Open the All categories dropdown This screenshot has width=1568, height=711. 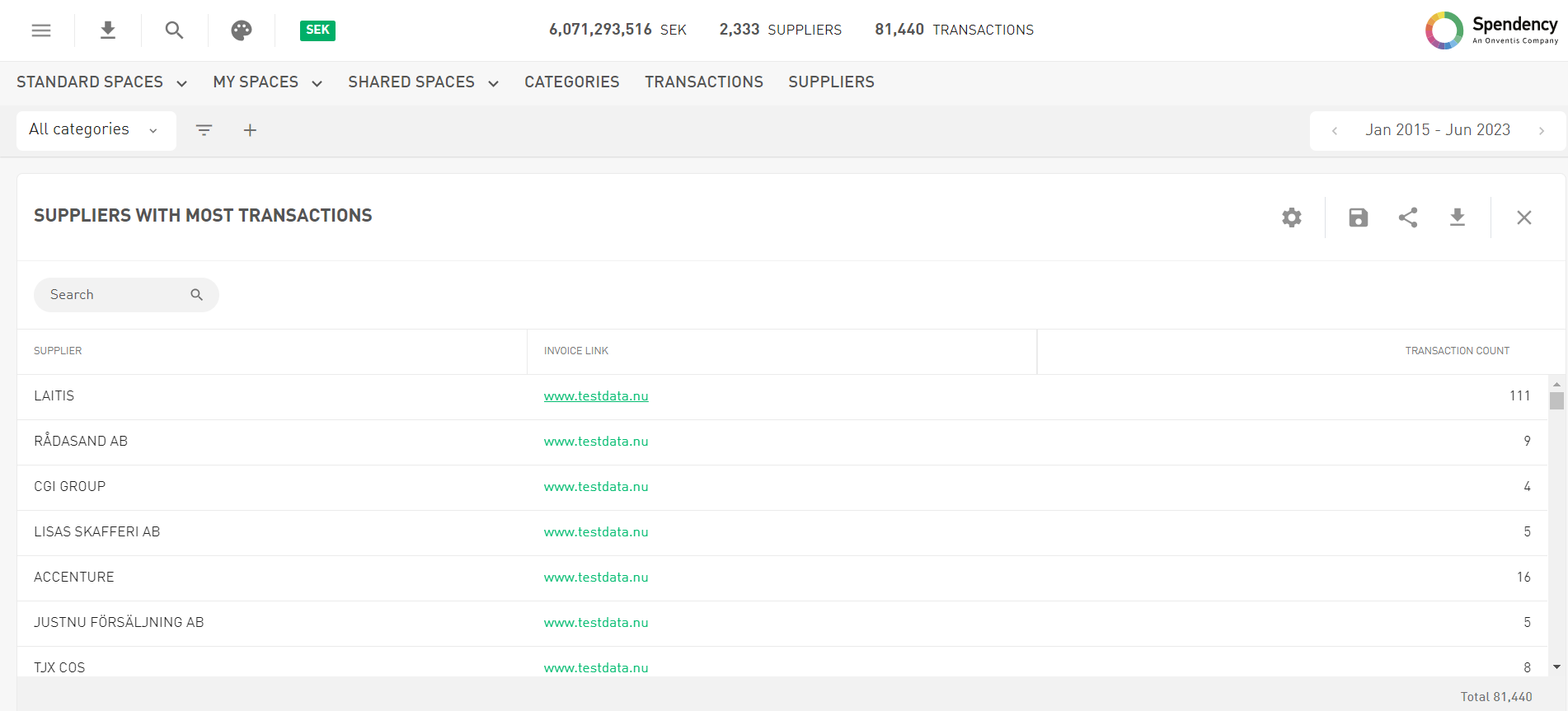96,130
